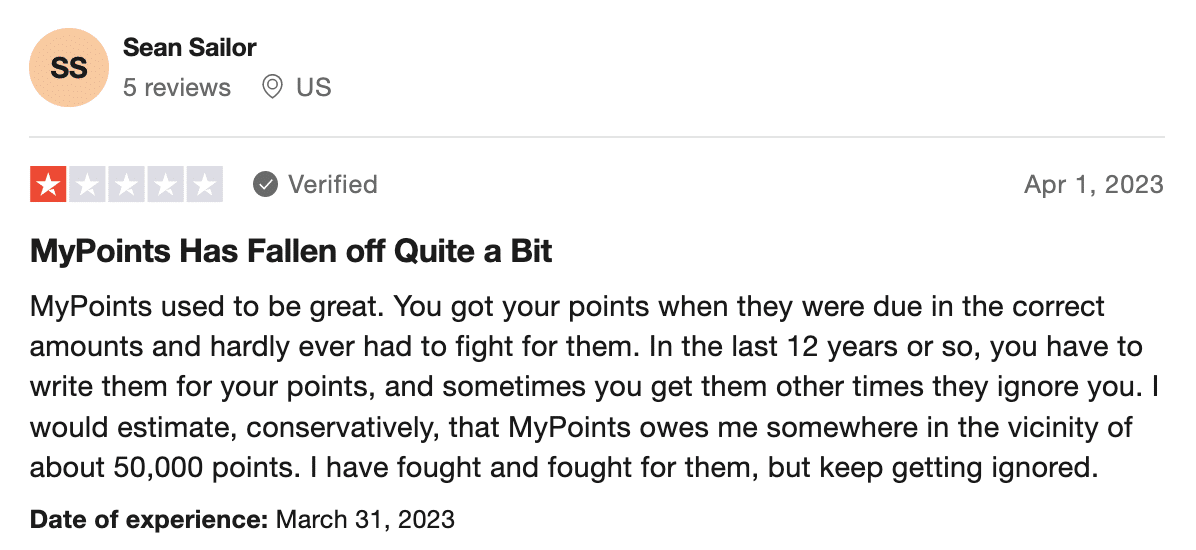Click the fourth gray star
Image resolution: width=1196 pixels, height=550 pixels.
(166, 184)
